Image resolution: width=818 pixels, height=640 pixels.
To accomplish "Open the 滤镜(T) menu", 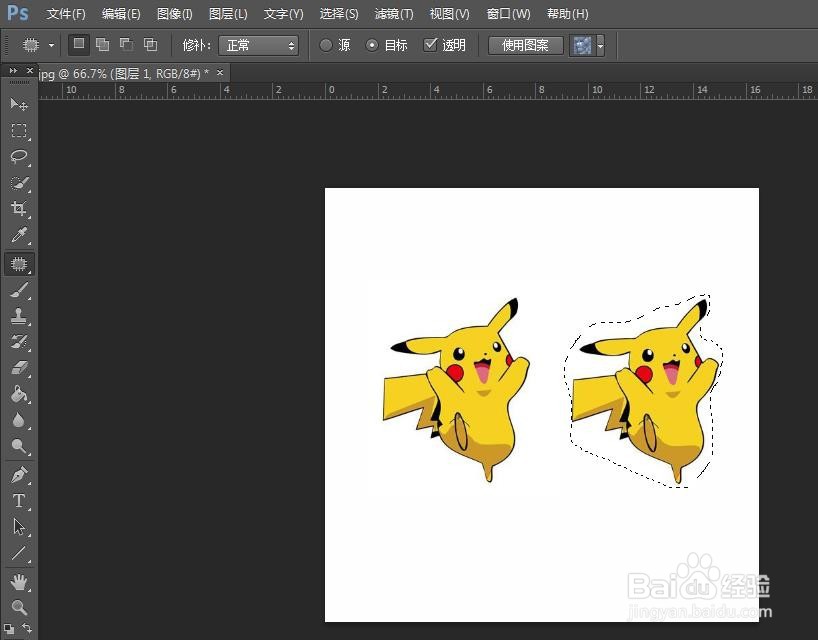I will [x=394, y=14].
